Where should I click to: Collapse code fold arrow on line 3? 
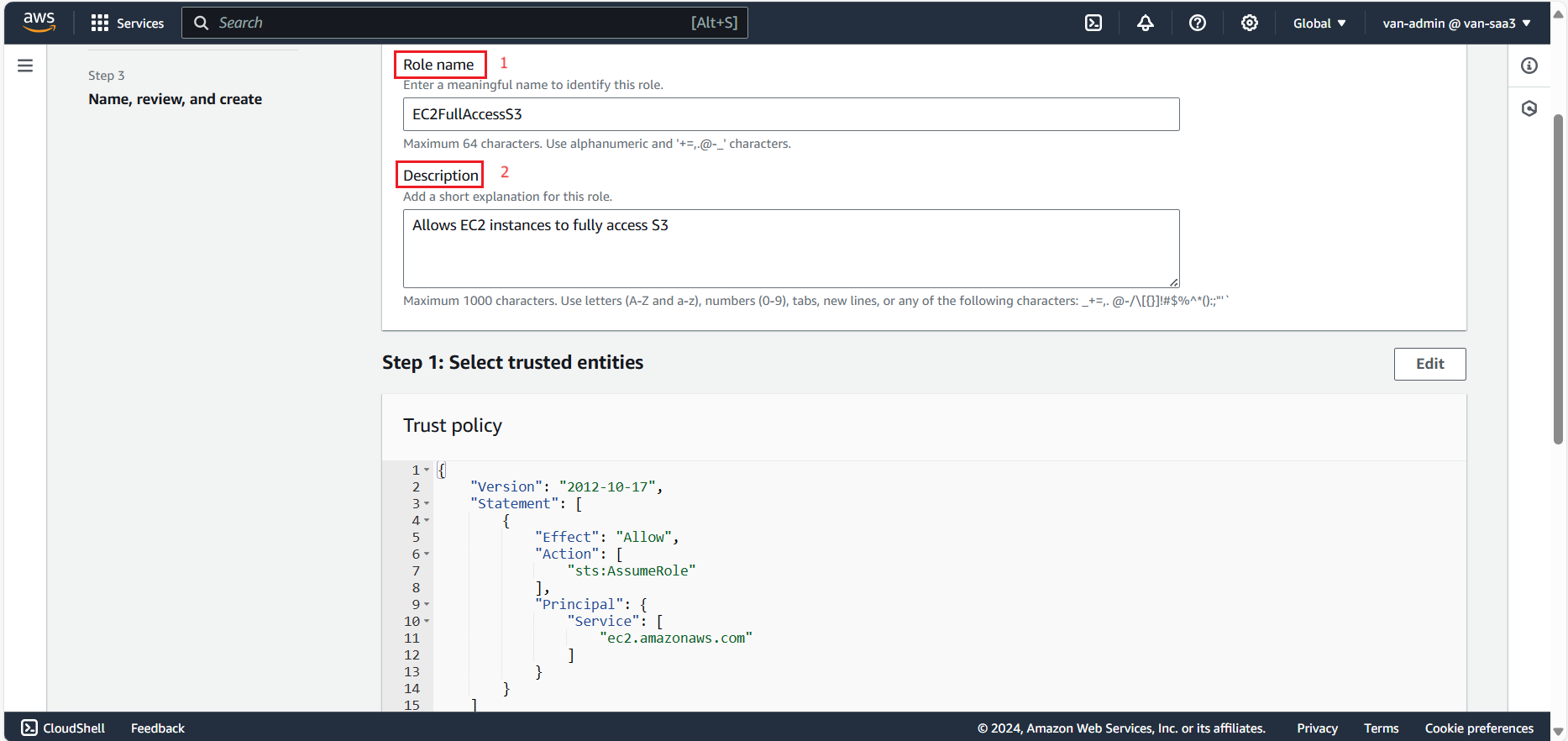tap(427, 503)
